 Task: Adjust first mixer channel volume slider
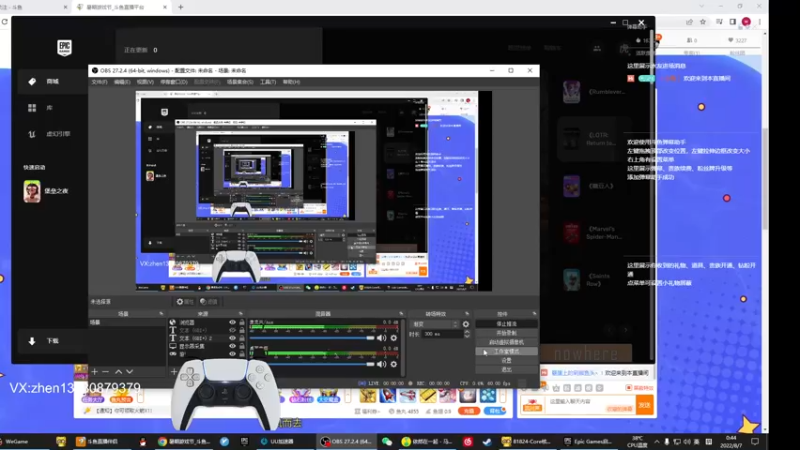click(x=312, y=338)
